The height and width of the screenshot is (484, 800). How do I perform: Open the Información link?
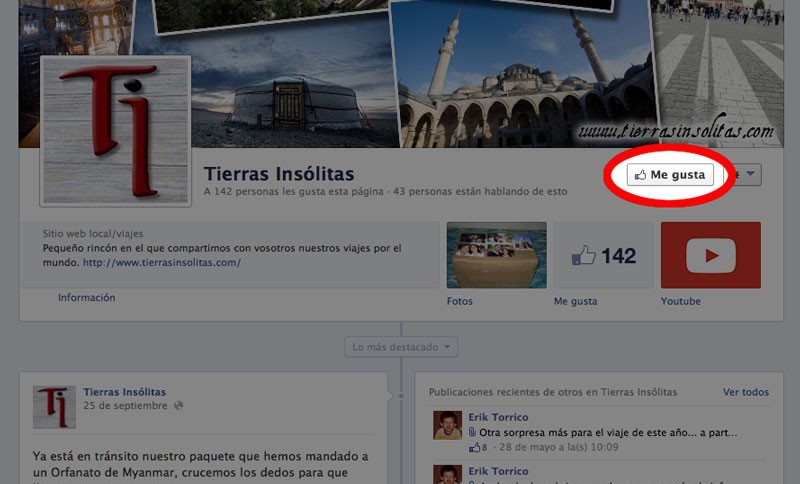pos(86,298)
